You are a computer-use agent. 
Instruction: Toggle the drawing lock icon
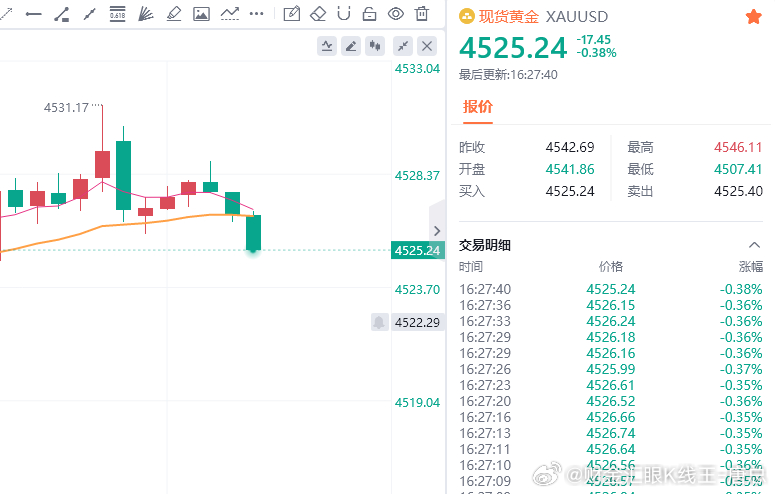369,14
